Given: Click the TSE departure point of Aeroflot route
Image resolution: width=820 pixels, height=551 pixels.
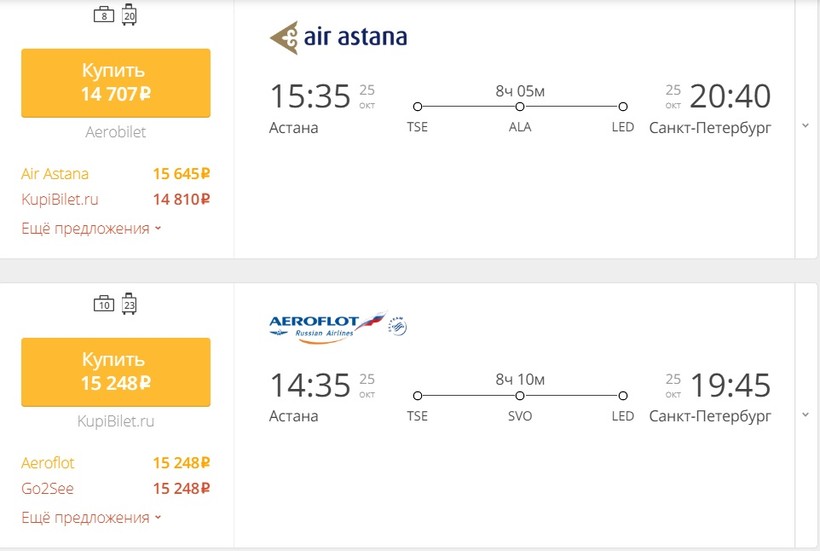Looking at the screenshot, I should click(x=417, y=396).
